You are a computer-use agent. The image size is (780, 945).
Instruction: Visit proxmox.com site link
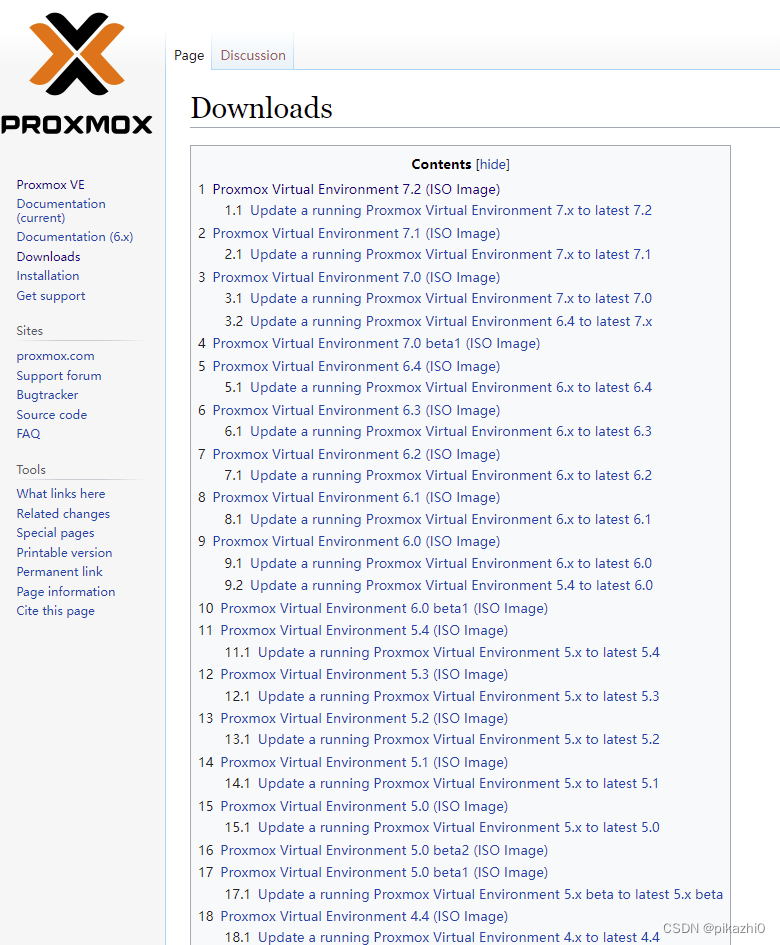(x=55, y=356)
